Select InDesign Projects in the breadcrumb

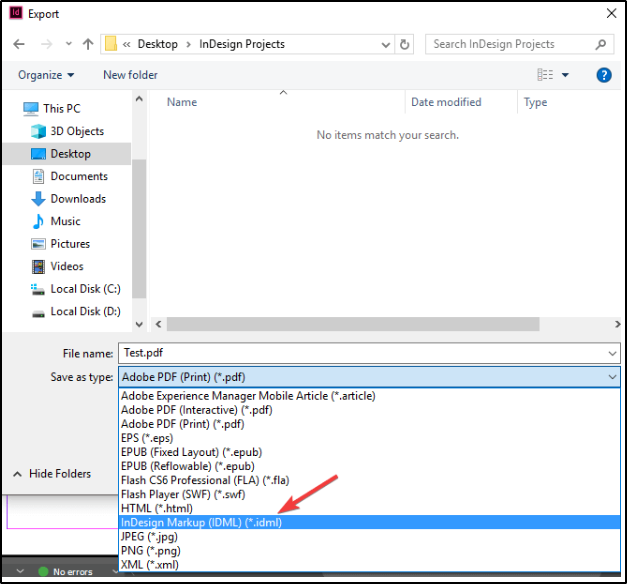click(242, 44)
